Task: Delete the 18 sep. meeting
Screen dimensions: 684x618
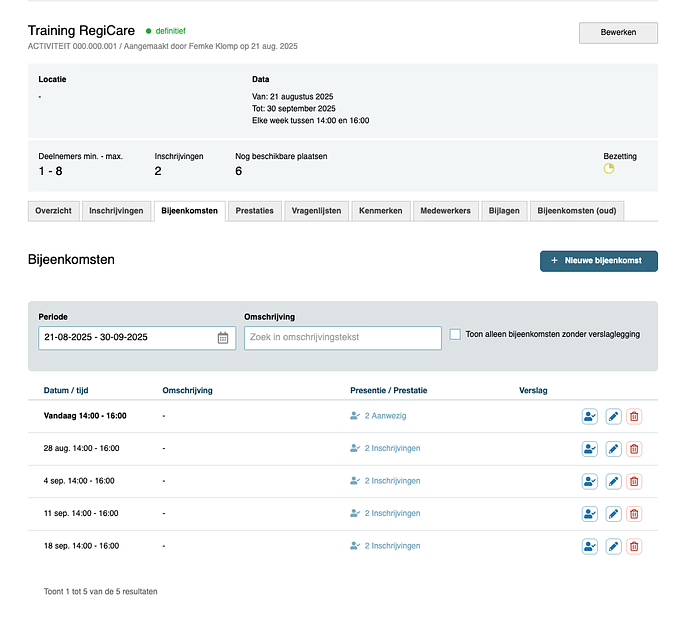Action: click(x=634, y=546)
